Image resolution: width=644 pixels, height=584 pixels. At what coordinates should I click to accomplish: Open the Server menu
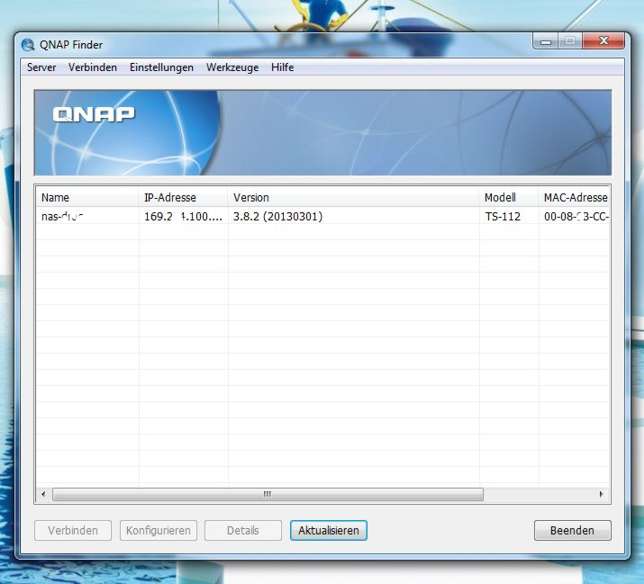(x=41, y=67)
